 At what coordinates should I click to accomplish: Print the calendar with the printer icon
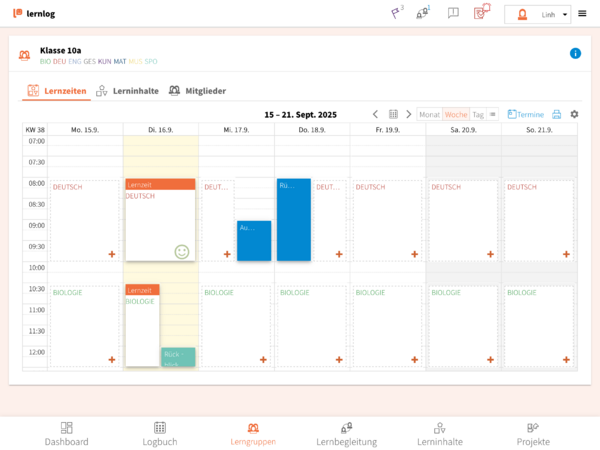(x=557, y=114)
